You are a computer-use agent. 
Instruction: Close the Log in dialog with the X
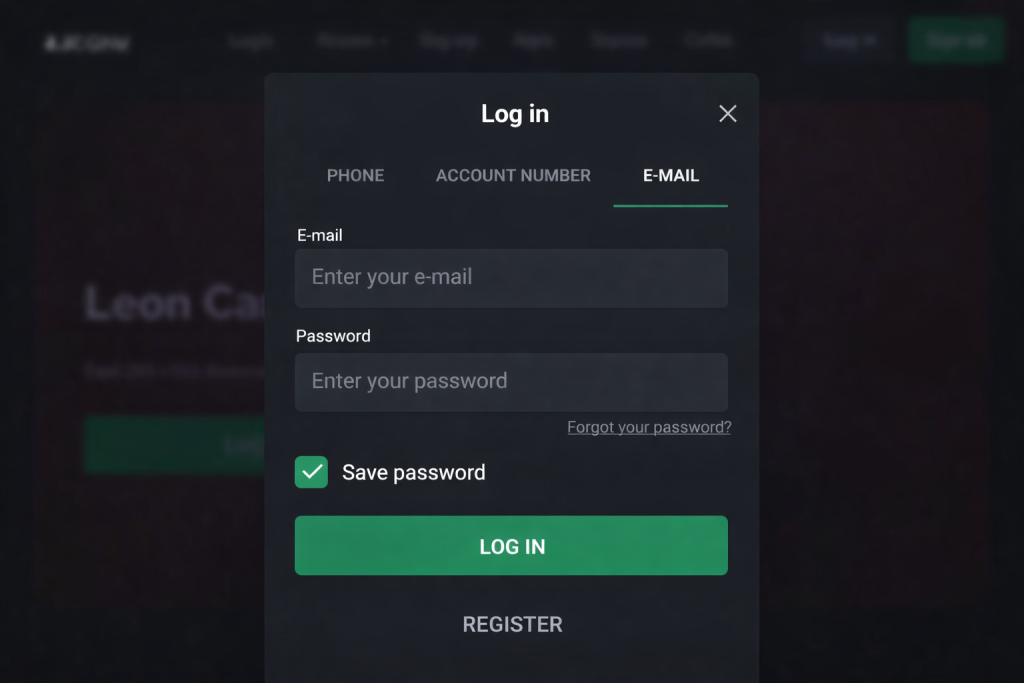click(x=728, y=114)
